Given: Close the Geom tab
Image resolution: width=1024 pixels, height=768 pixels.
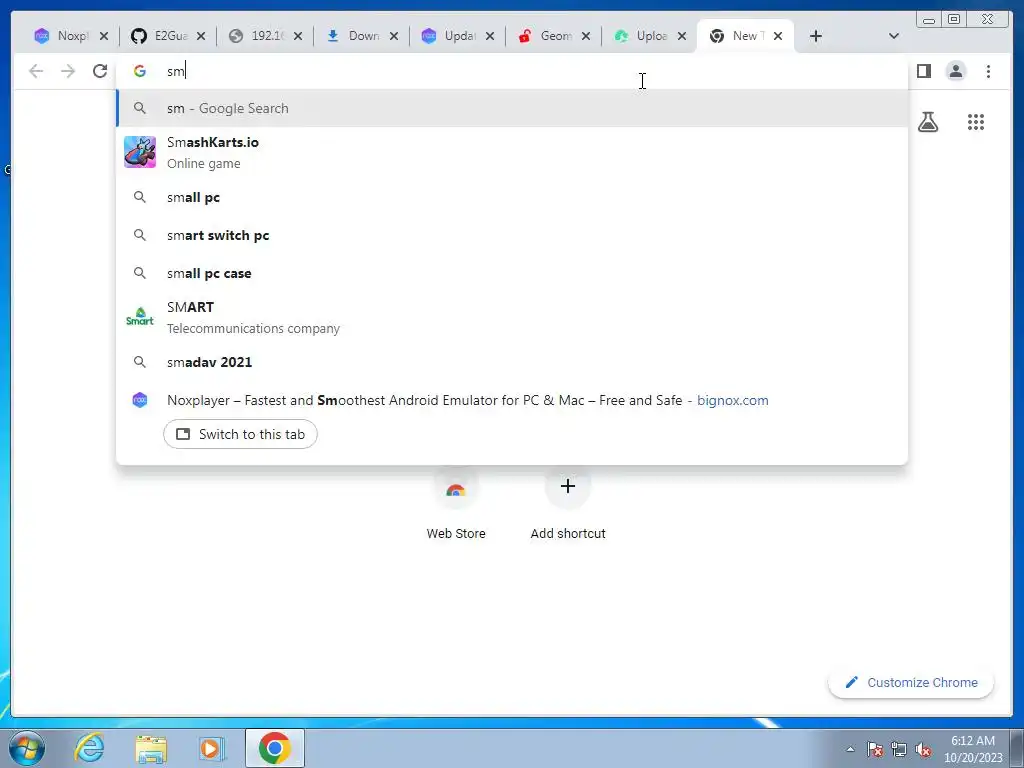Looking at the screenshot, I should pyautogui.click(x=586, y=36).
